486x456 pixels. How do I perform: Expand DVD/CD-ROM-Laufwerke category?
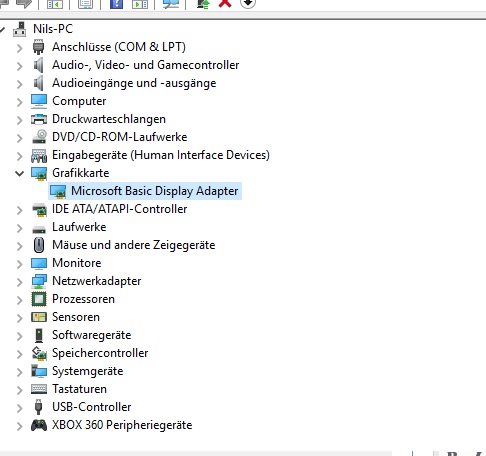[20, 138]
